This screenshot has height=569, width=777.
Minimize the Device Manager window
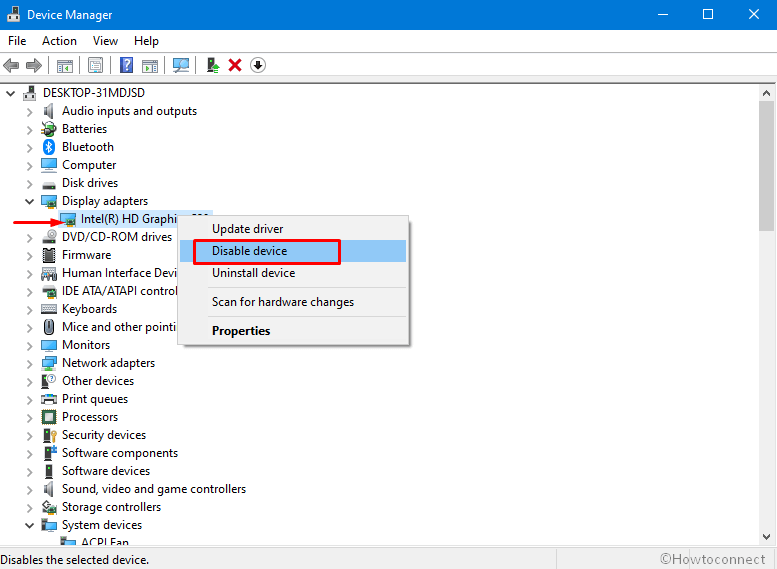point(663,14)
